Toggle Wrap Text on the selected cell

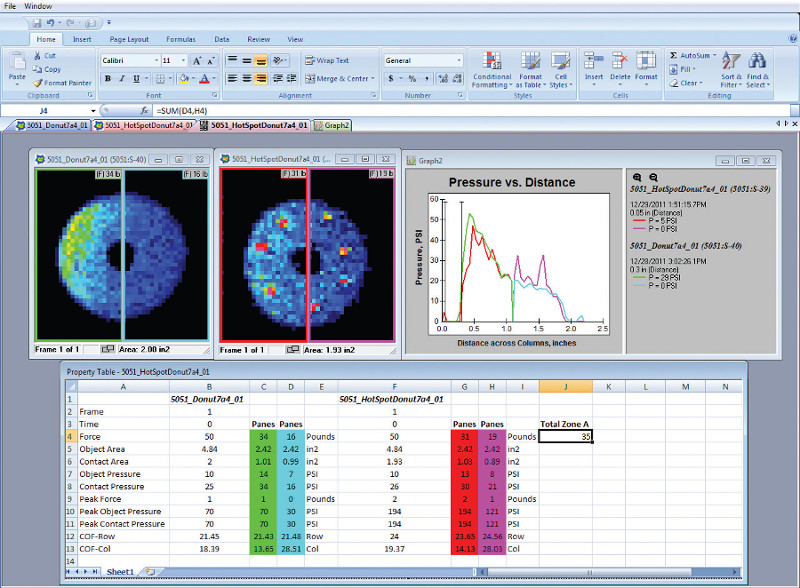327,60
